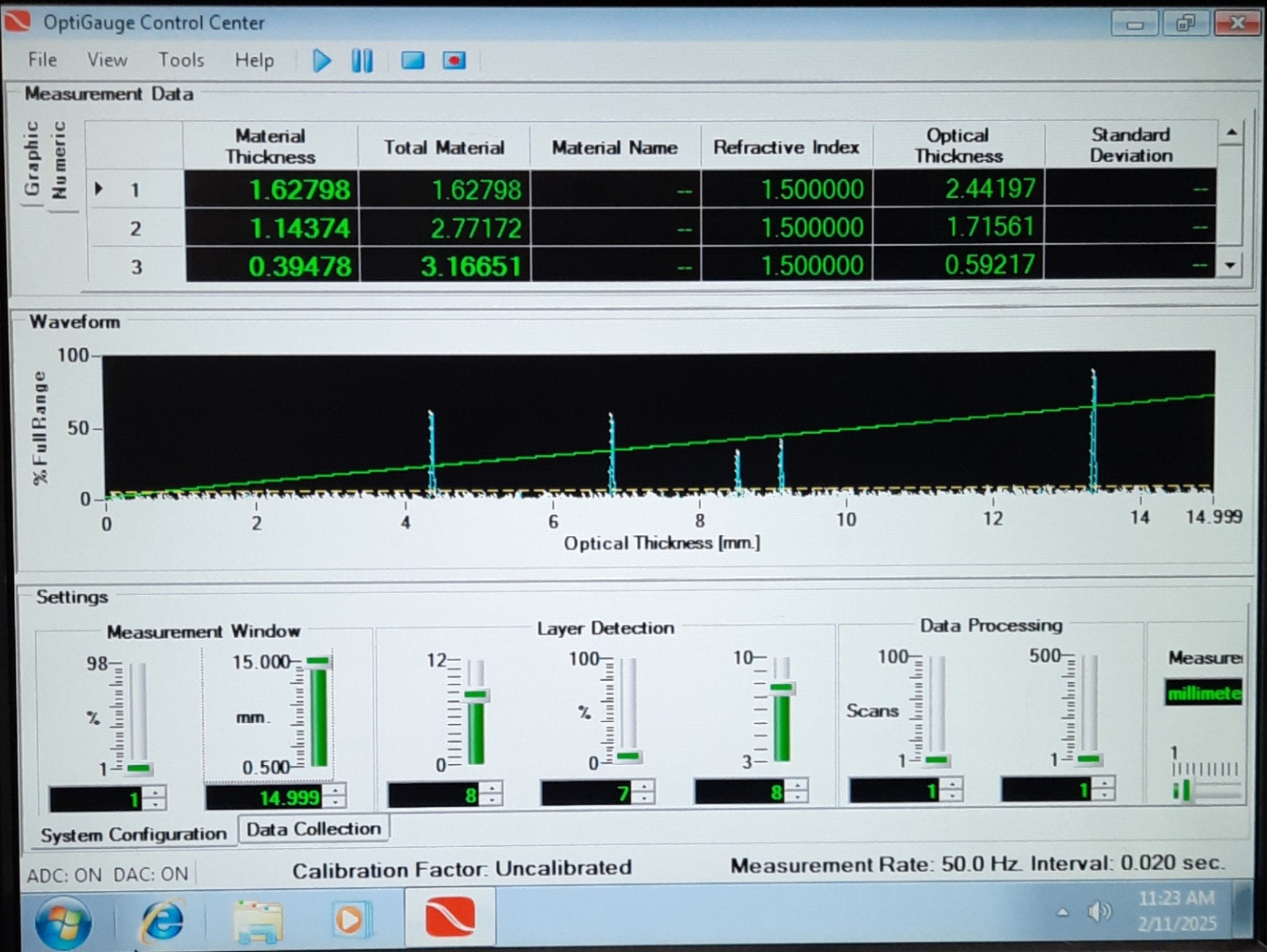Image resolution: width=1267 pixels, height=952 pixels.
Task: Increment the Measurement Window percent stepper
Action: coord(155,792)
